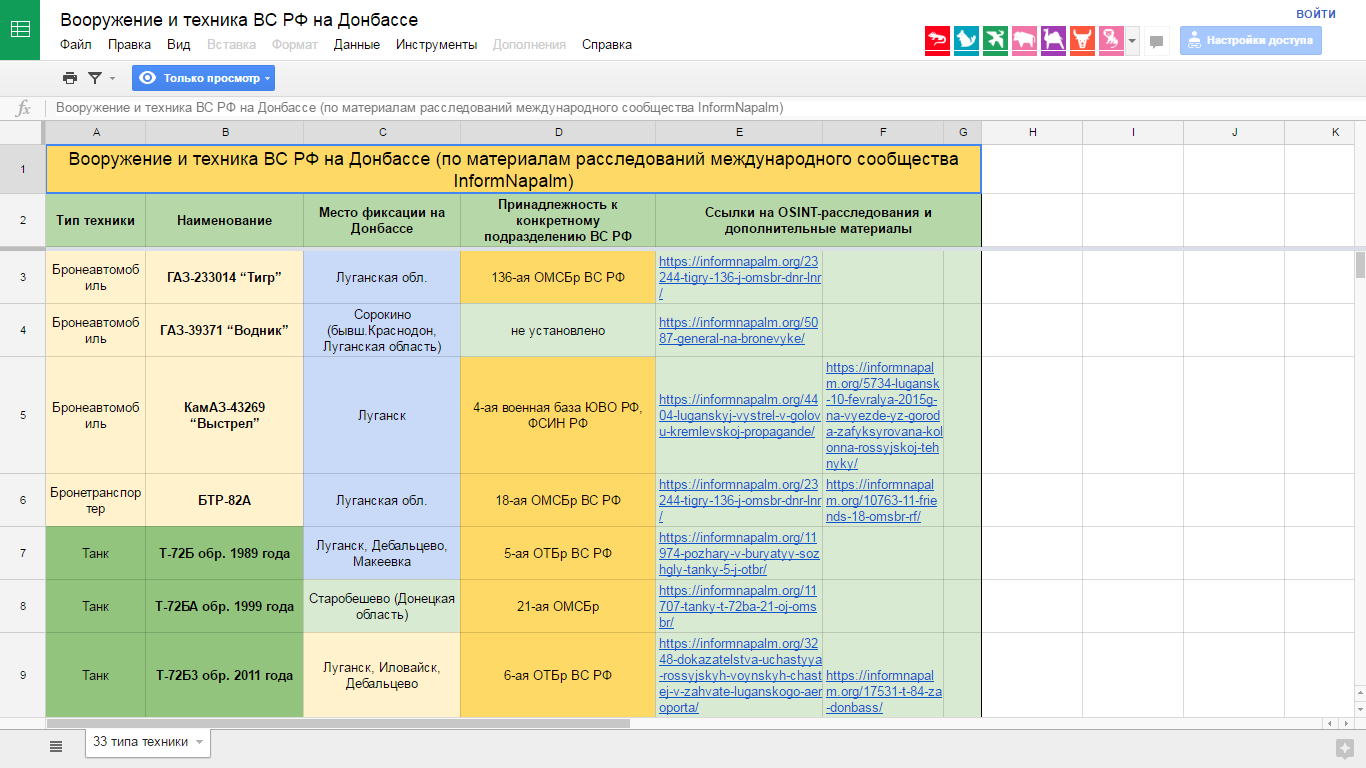Open the Данные menu
Viewport: 1366px width, 768px height.
(356, 45)
